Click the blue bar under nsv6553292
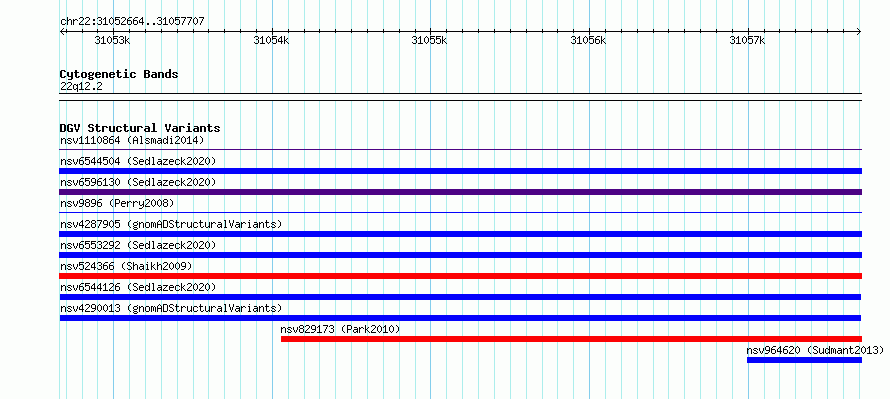The height and width of the screenshot is (399, 890). [x=460, y=255]
